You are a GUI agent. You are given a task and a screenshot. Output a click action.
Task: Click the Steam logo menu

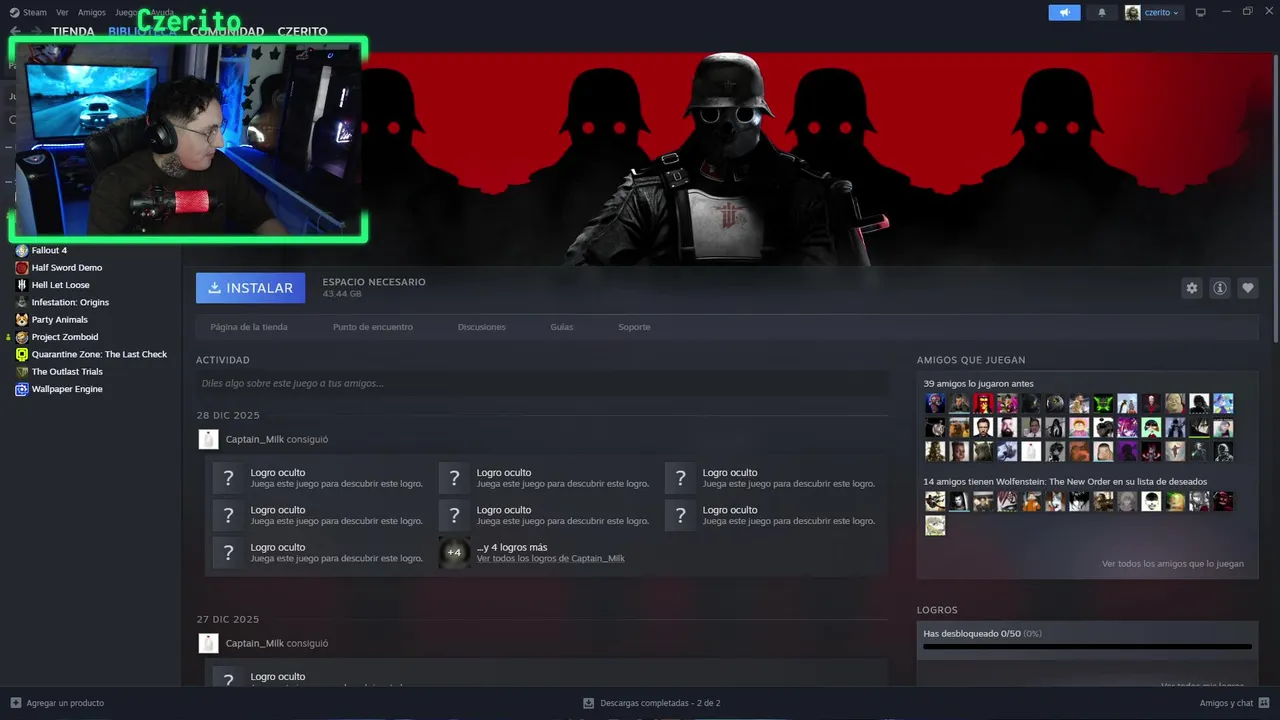(x=28, y=13)
